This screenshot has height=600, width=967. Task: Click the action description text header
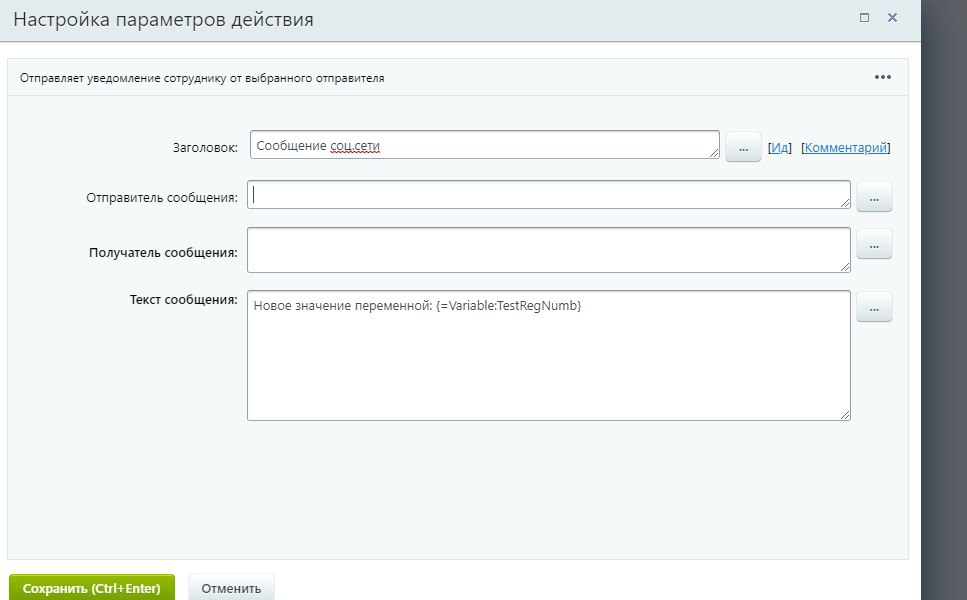(202, 77)
